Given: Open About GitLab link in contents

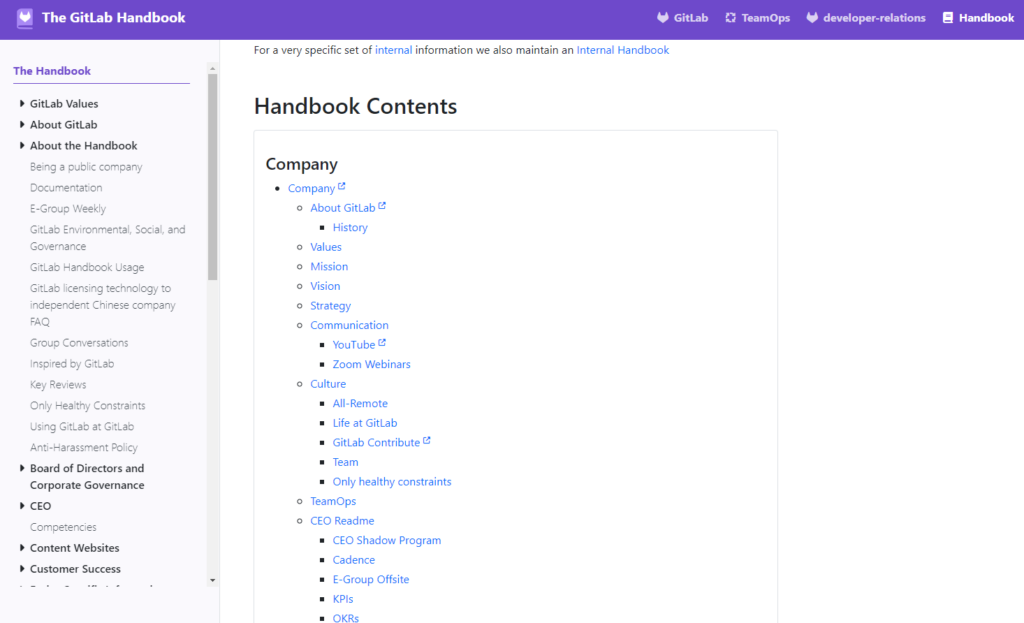Looking at the screenshot, I should pyautogui.click(x=343, y=208).
